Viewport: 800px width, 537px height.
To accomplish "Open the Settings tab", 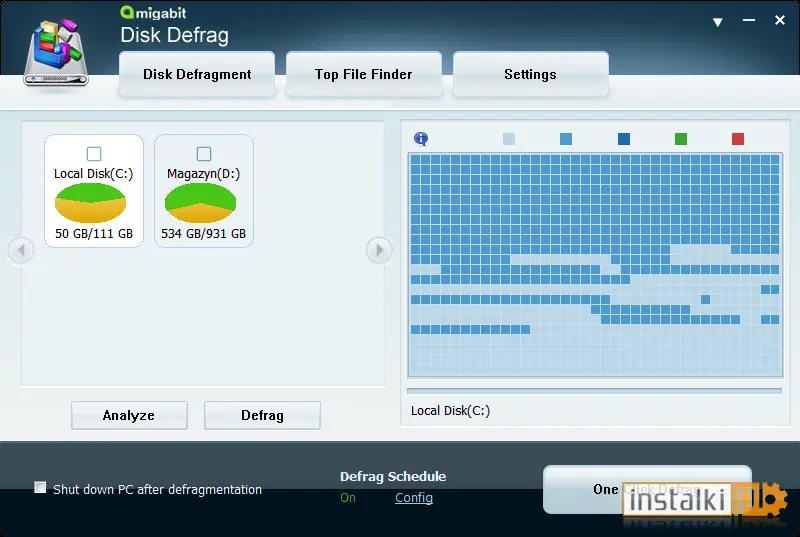I will click(531, 74).
